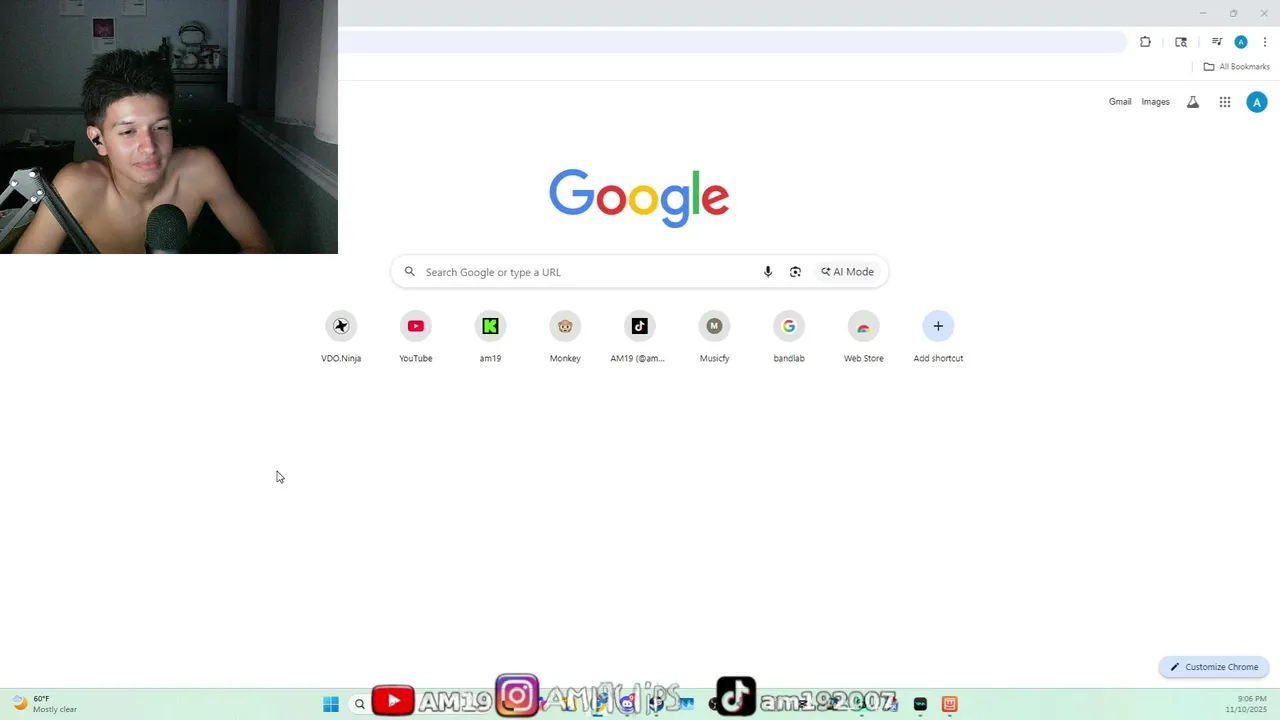This screenshot has width=1280, height=720.
Task: Click the tab search icon in Chrome toolbar
Action: click(1181, 42)
